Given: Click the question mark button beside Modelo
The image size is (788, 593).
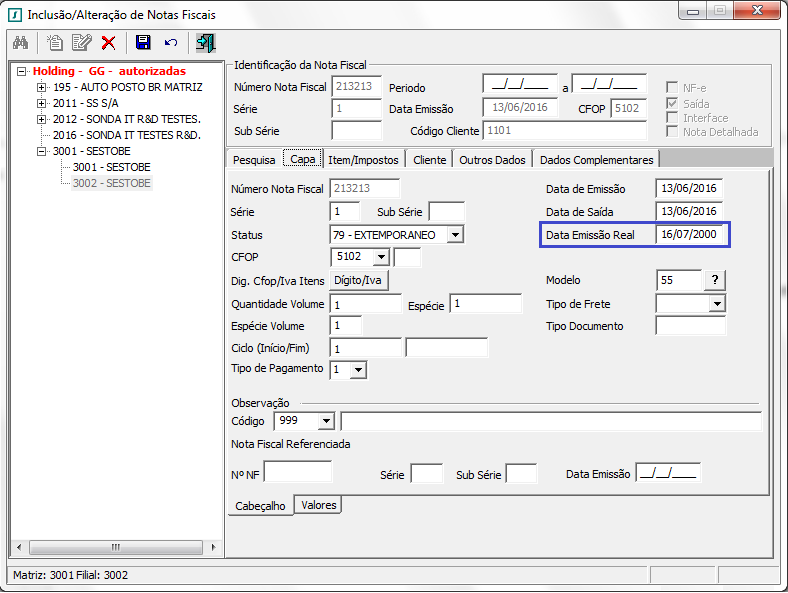Looking at the screenshot, I should (x=715, y=280).
